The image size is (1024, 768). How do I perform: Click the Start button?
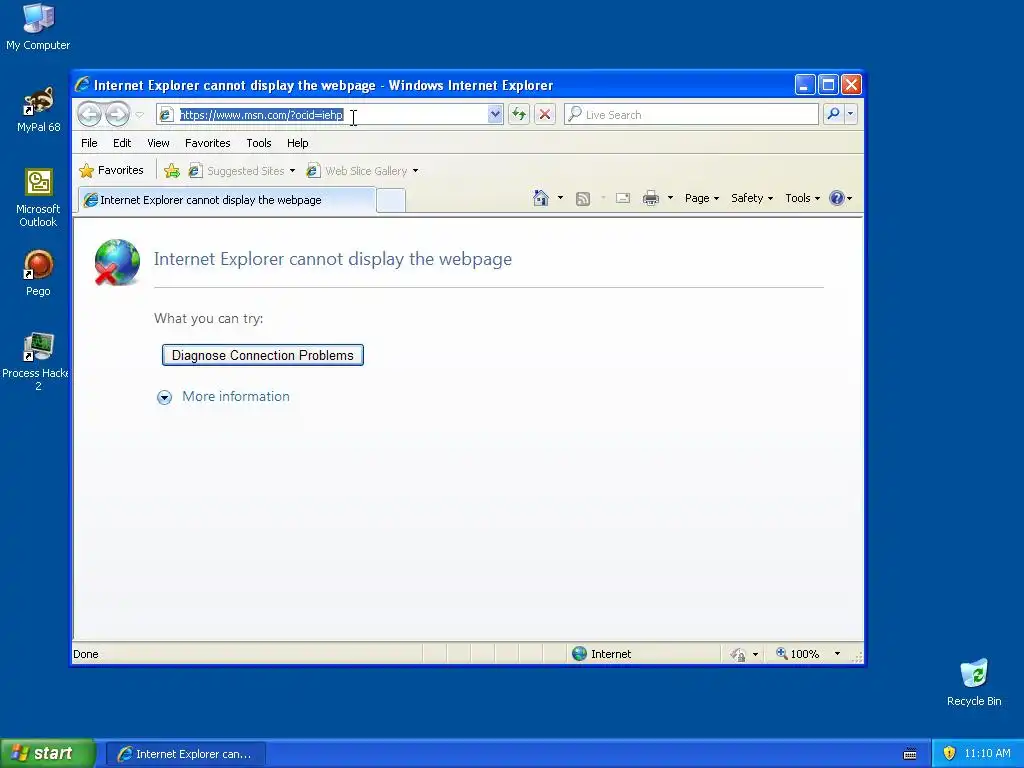(48, 754)
